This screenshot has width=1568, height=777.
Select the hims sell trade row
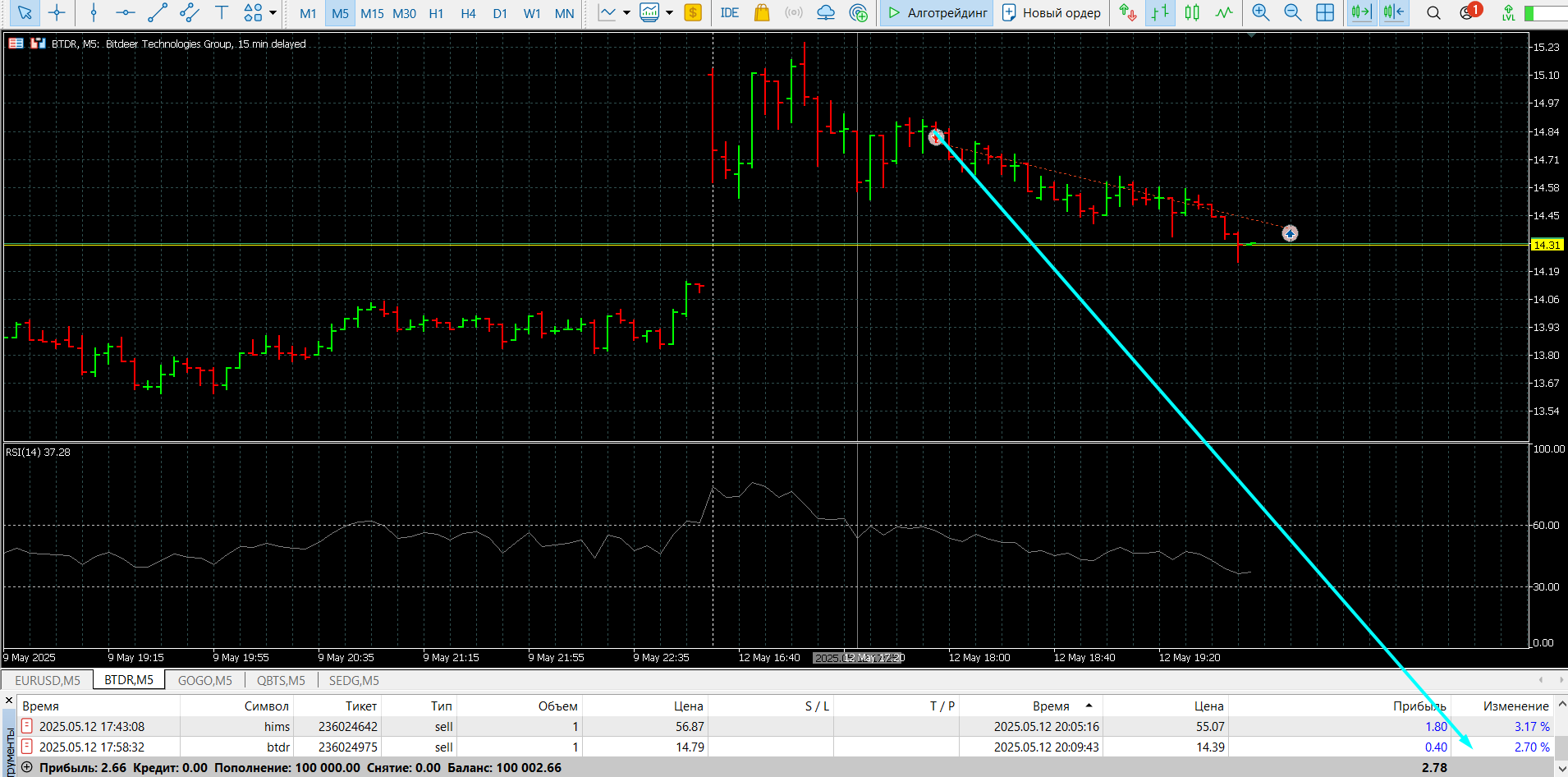point(786,726)
